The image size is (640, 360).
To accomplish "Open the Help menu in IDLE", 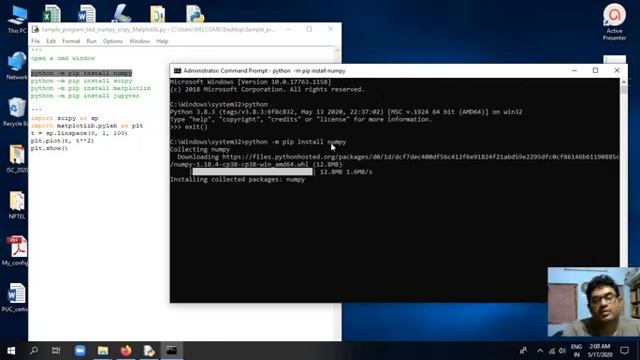I will (162, 41).
